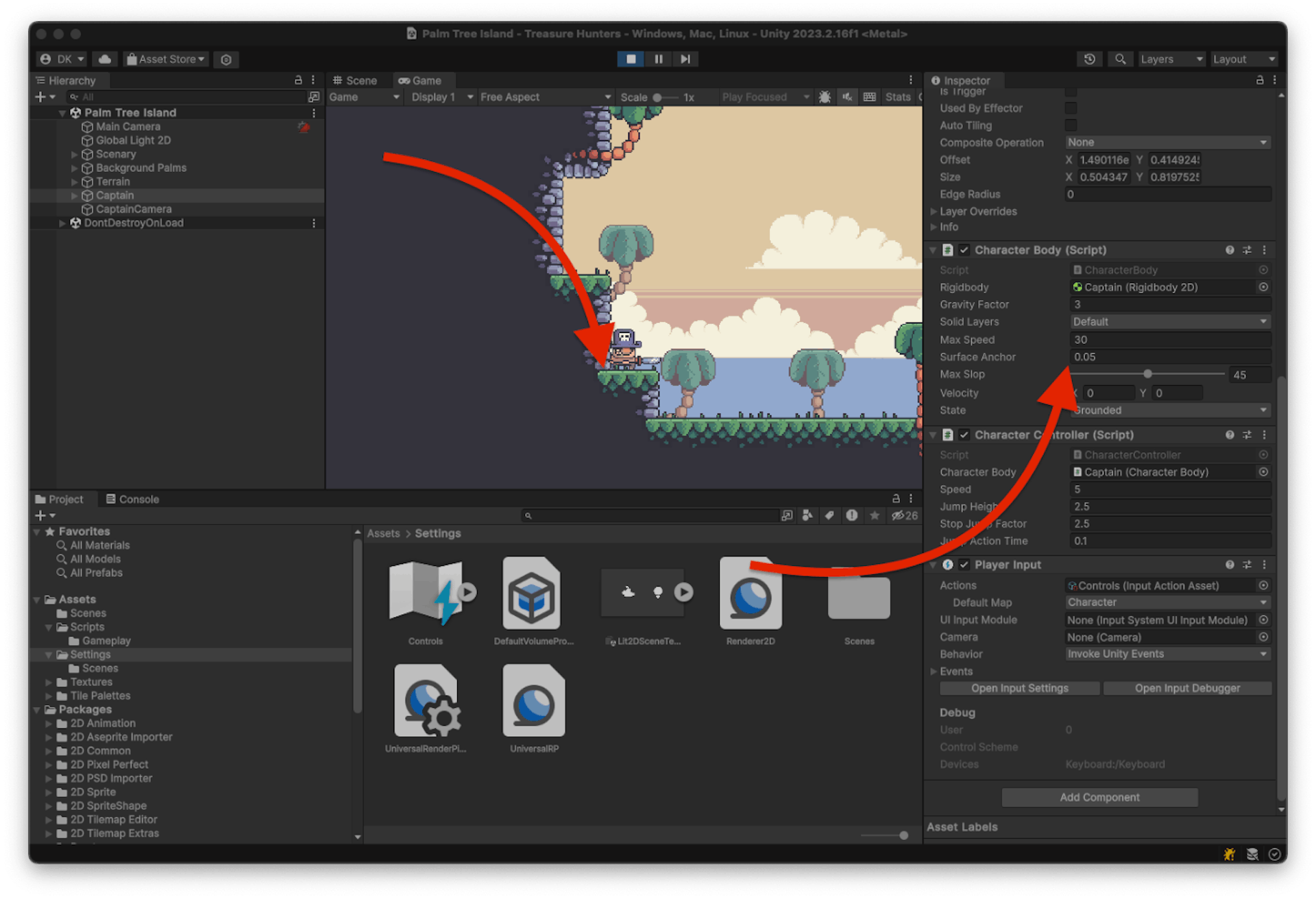Mute audio in Game view
Screen dimensions: 1316x899
click(847, 97)
